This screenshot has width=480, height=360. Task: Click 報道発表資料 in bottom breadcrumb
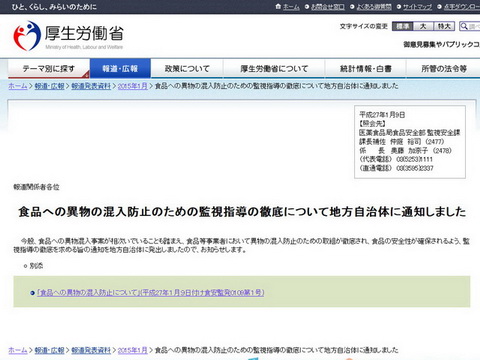(91, 350)
